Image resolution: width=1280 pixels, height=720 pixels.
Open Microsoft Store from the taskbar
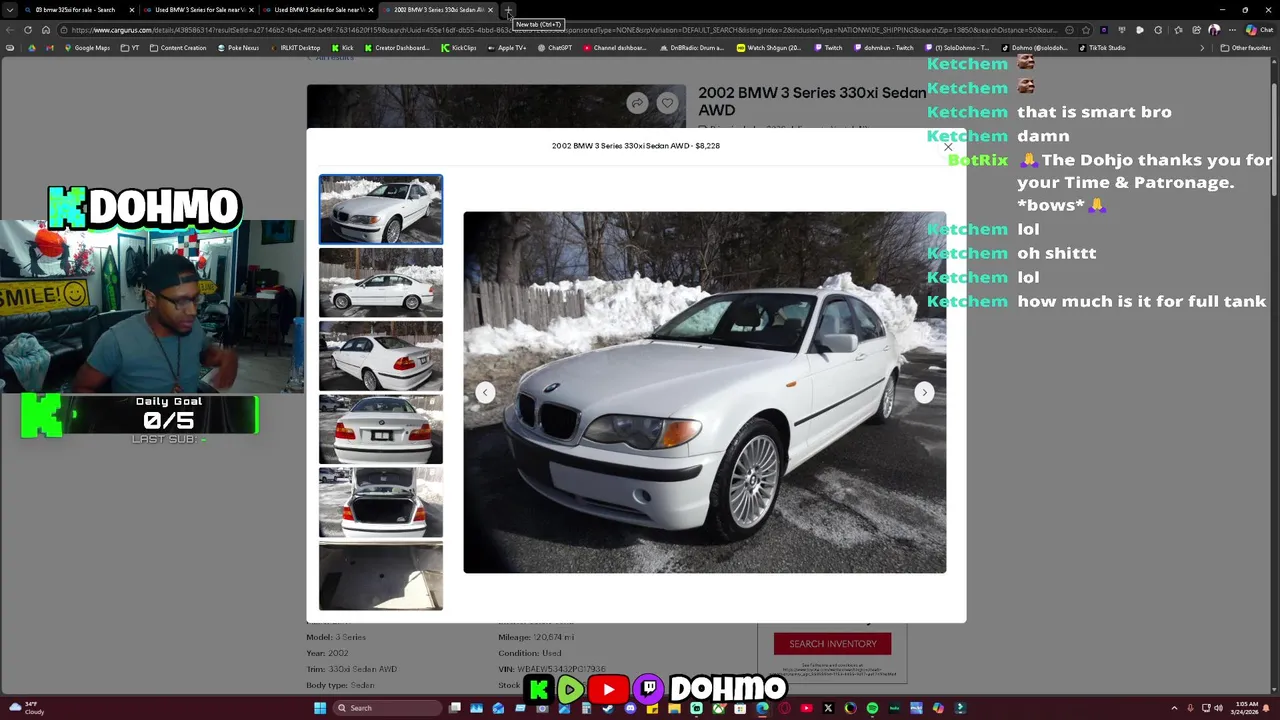pyautogui.click(x=740, y=708)
